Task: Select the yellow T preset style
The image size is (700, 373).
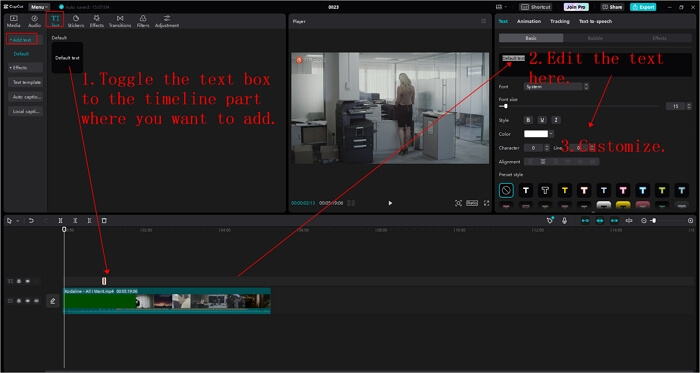Action: pyautogui.click(x=565, y=191)
